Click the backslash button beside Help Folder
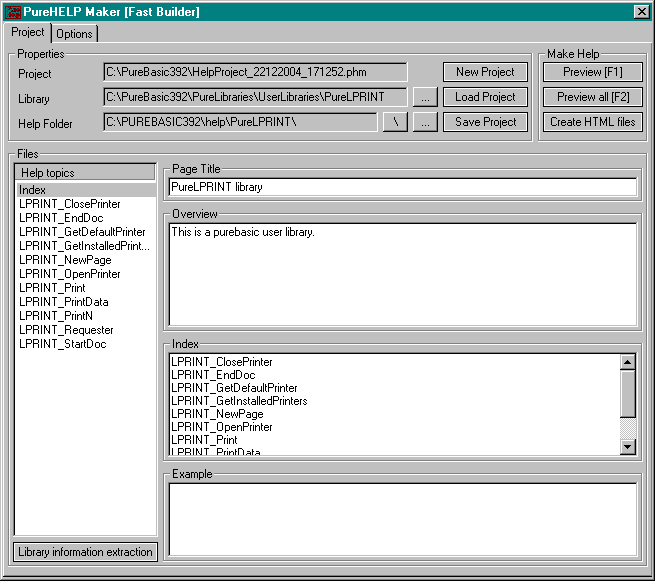Image resolution: width=655 pixels, height=581 pixels. point(395,122)
